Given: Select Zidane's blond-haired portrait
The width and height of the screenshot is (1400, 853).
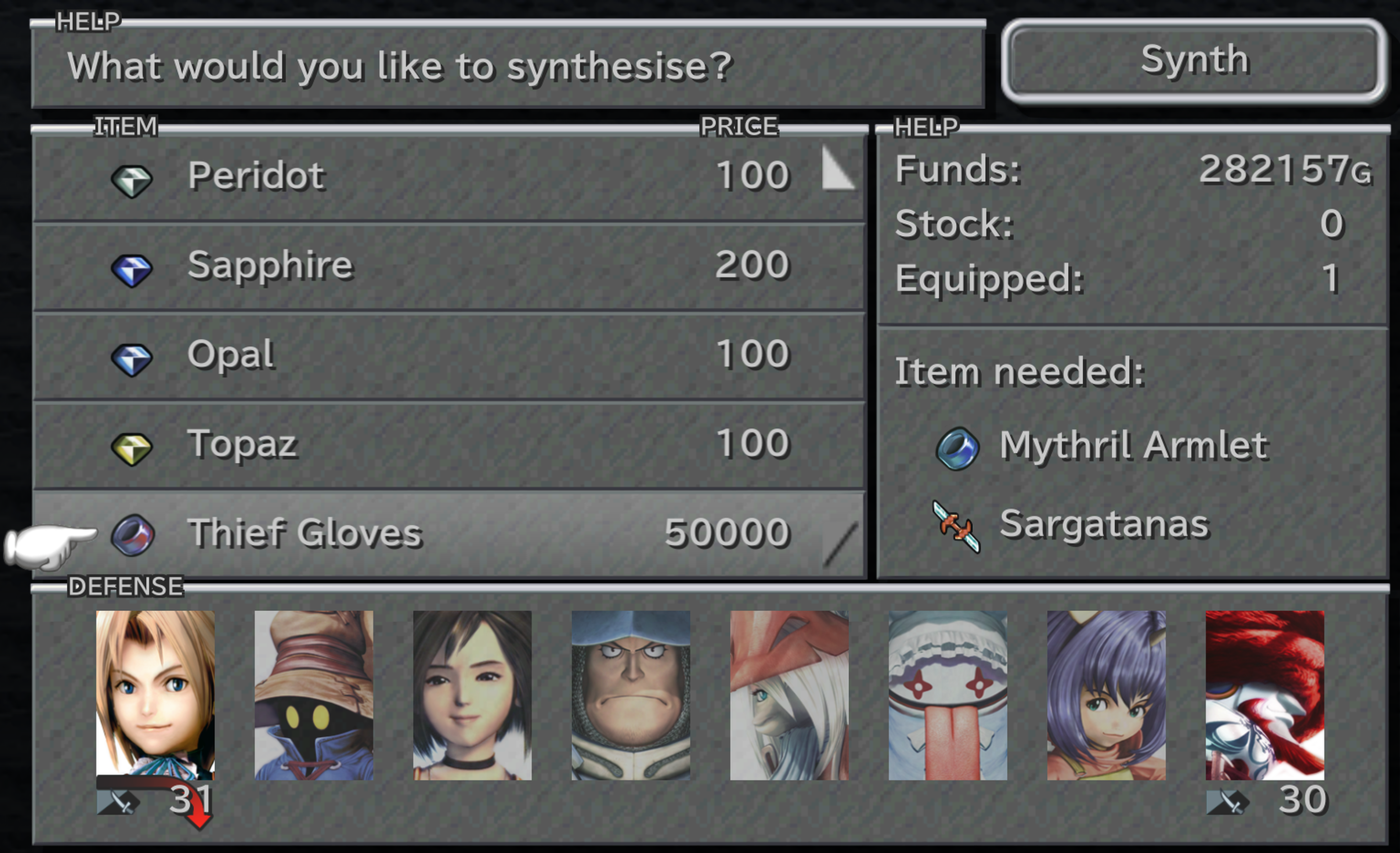Looking at the screenshot, I should 155,695.
